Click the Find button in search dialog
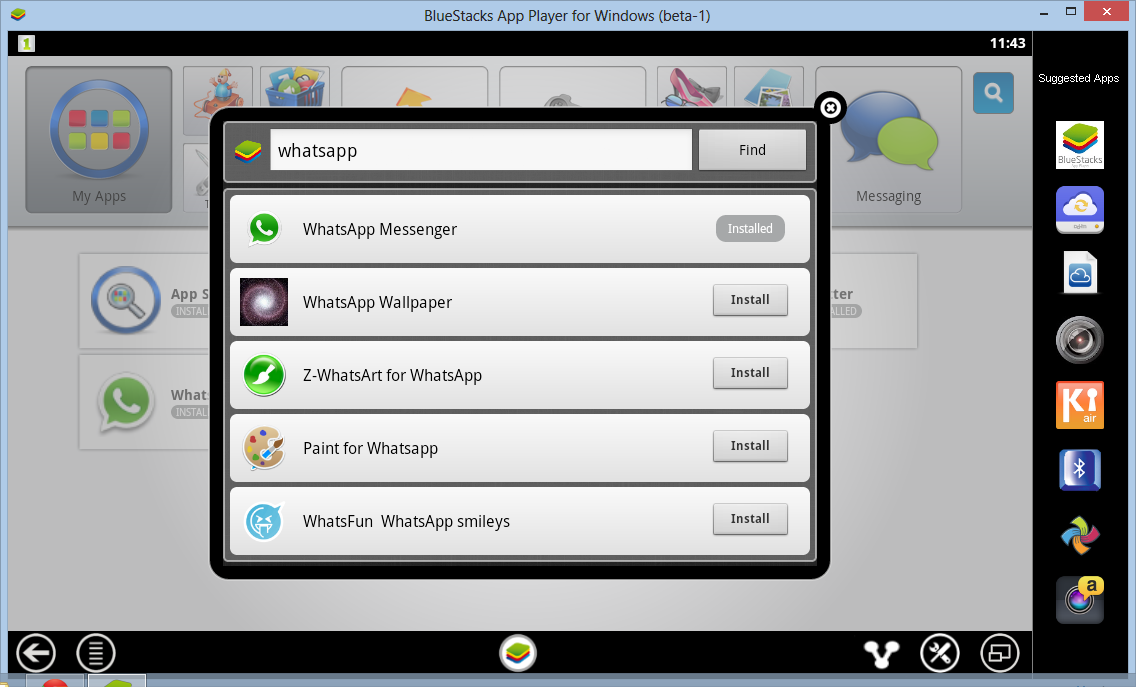Screen dimensions: 1136x687 coord(752,150)
